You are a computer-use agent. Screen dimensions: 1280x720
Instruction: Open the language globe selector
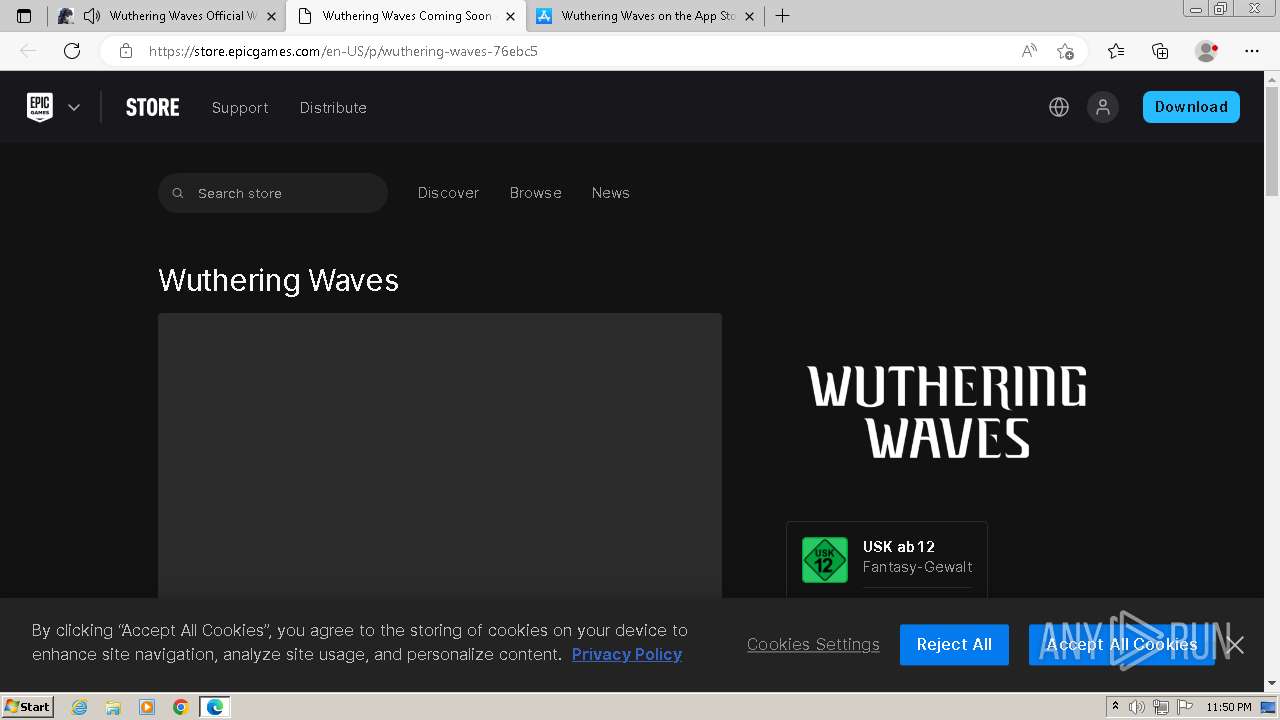1059,107
